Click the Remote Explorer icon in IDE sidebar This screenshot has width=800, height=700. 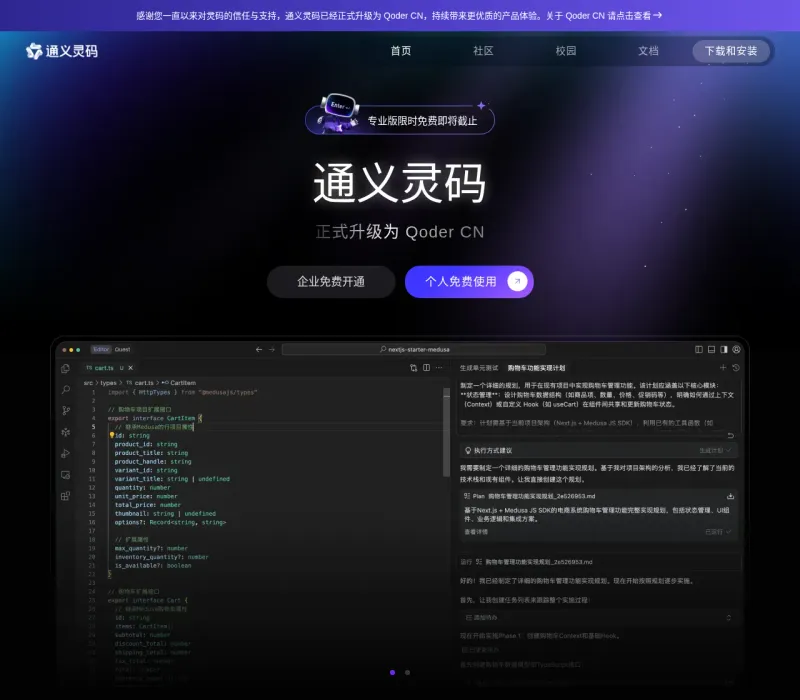point(65,475)
